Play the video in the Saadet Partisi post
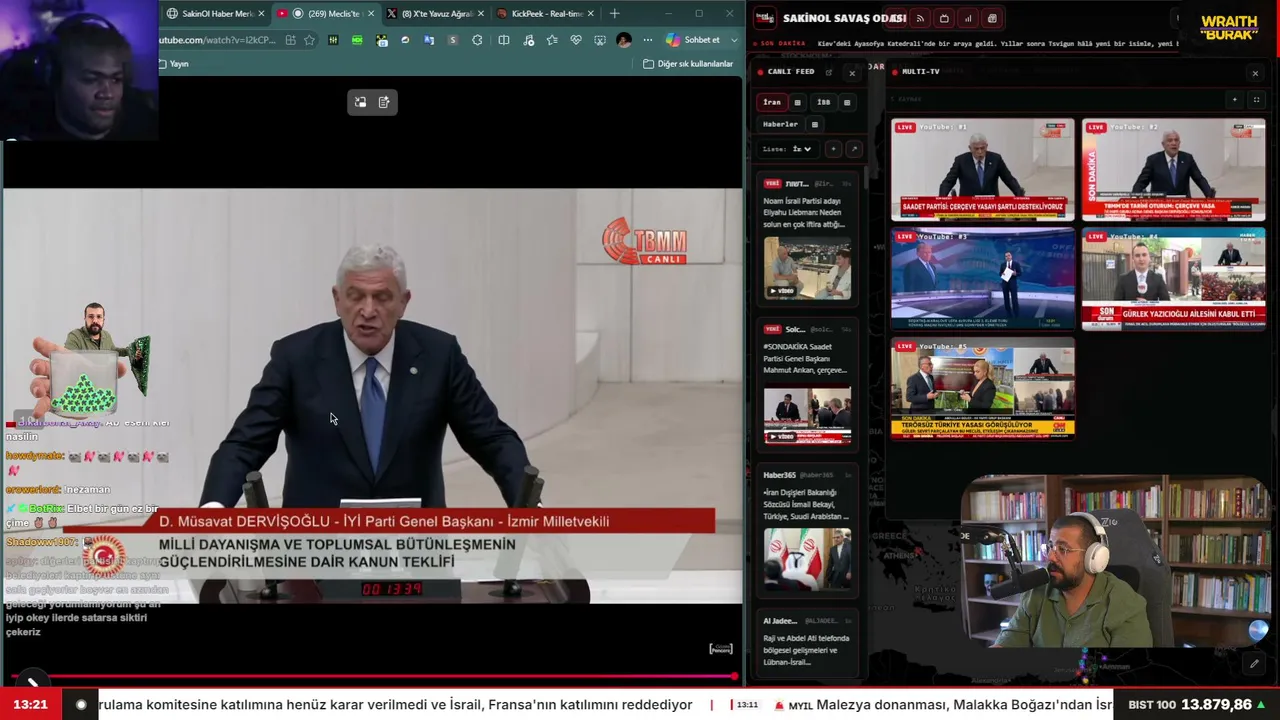The height and width of the screenshot is (720, 1280). coord(807,414)
